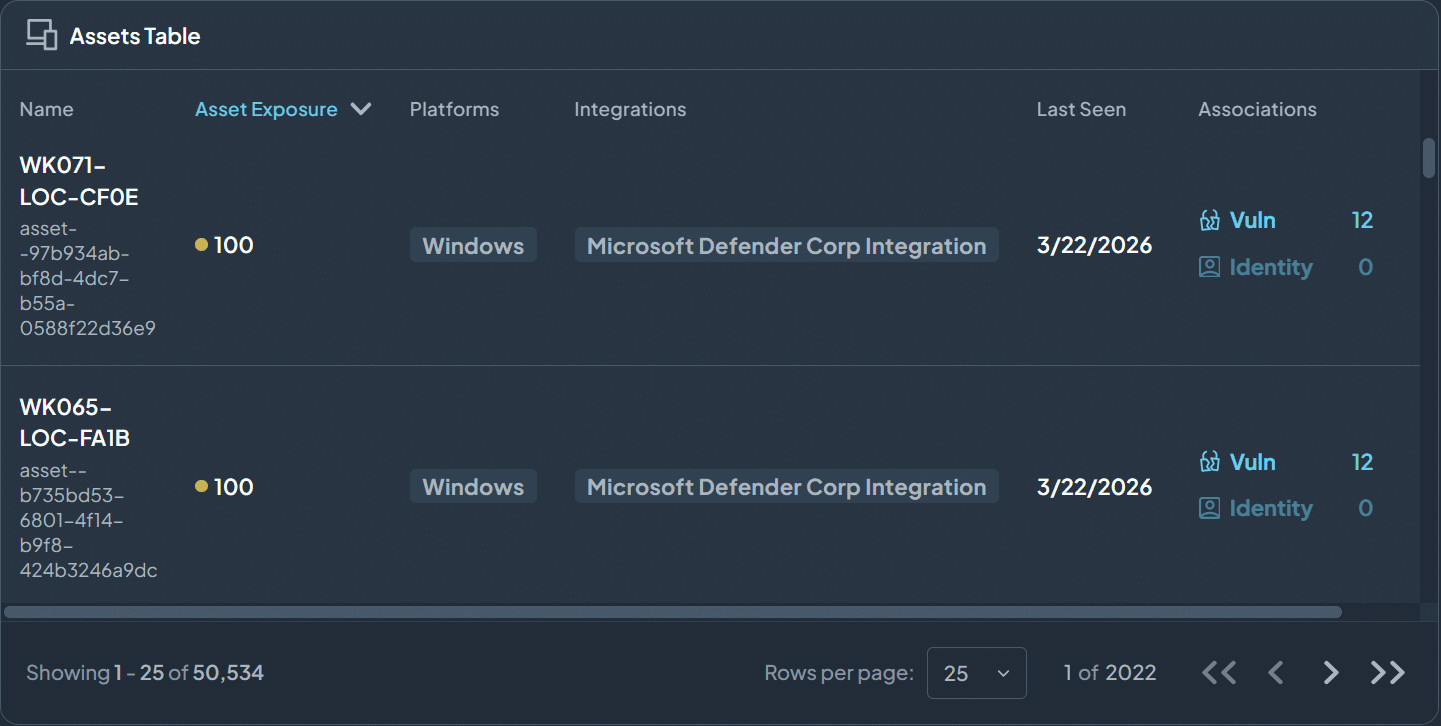Go back one page using left chevron
1441x726 pixels.
1276,672
